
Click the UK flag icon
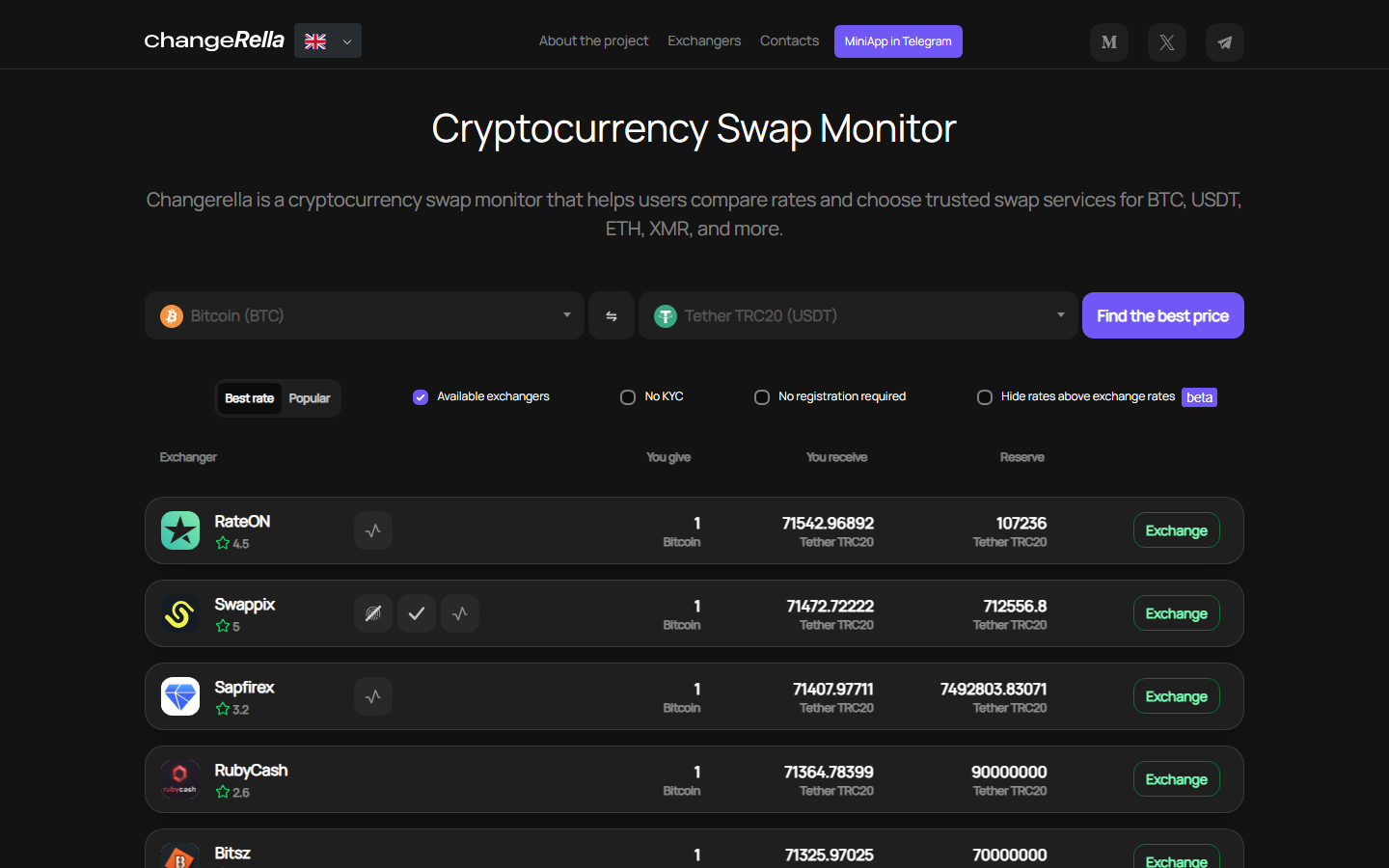point(315,41)
